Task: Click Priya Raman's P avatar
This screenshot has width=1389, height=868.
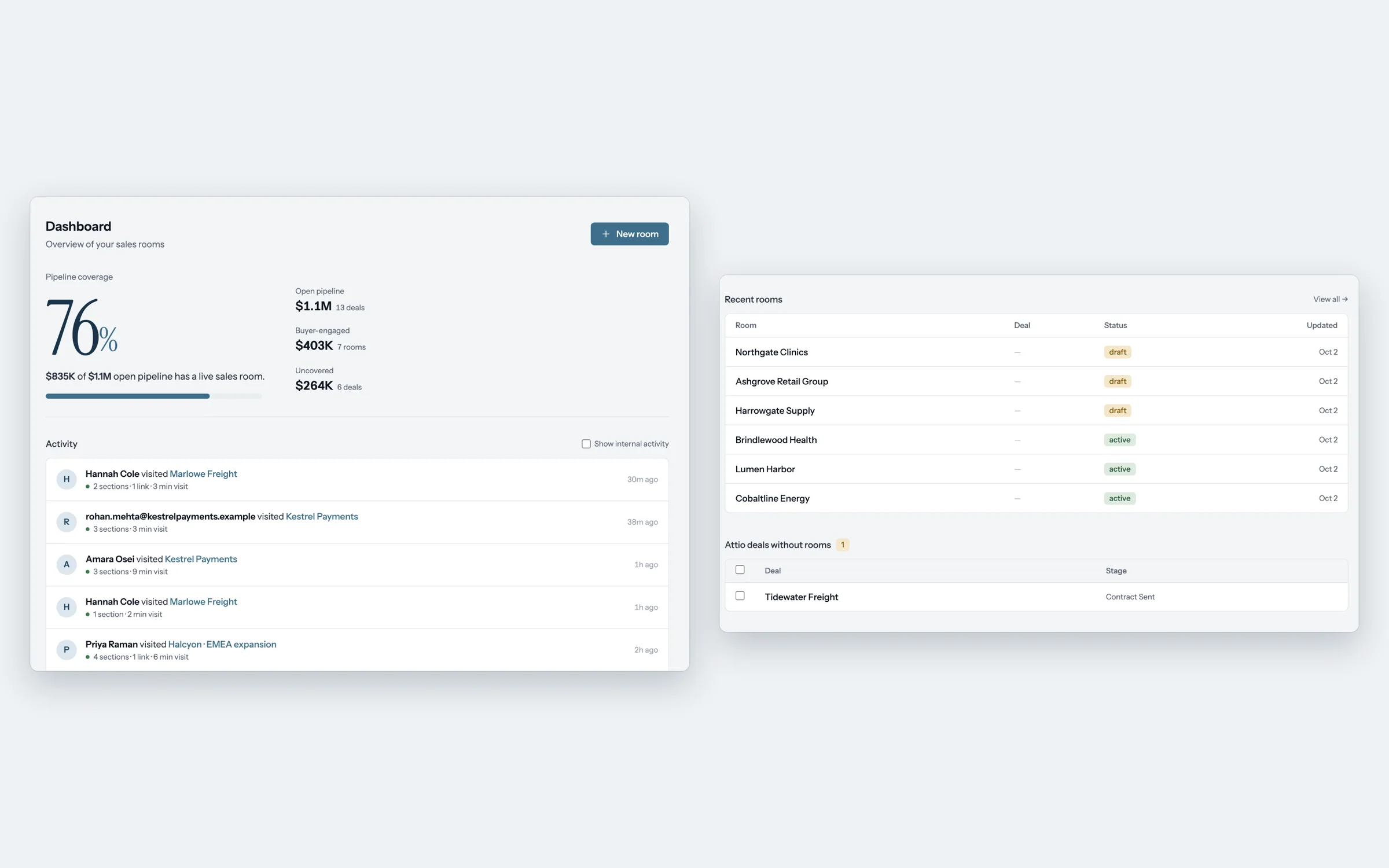Action: [67, 650]
